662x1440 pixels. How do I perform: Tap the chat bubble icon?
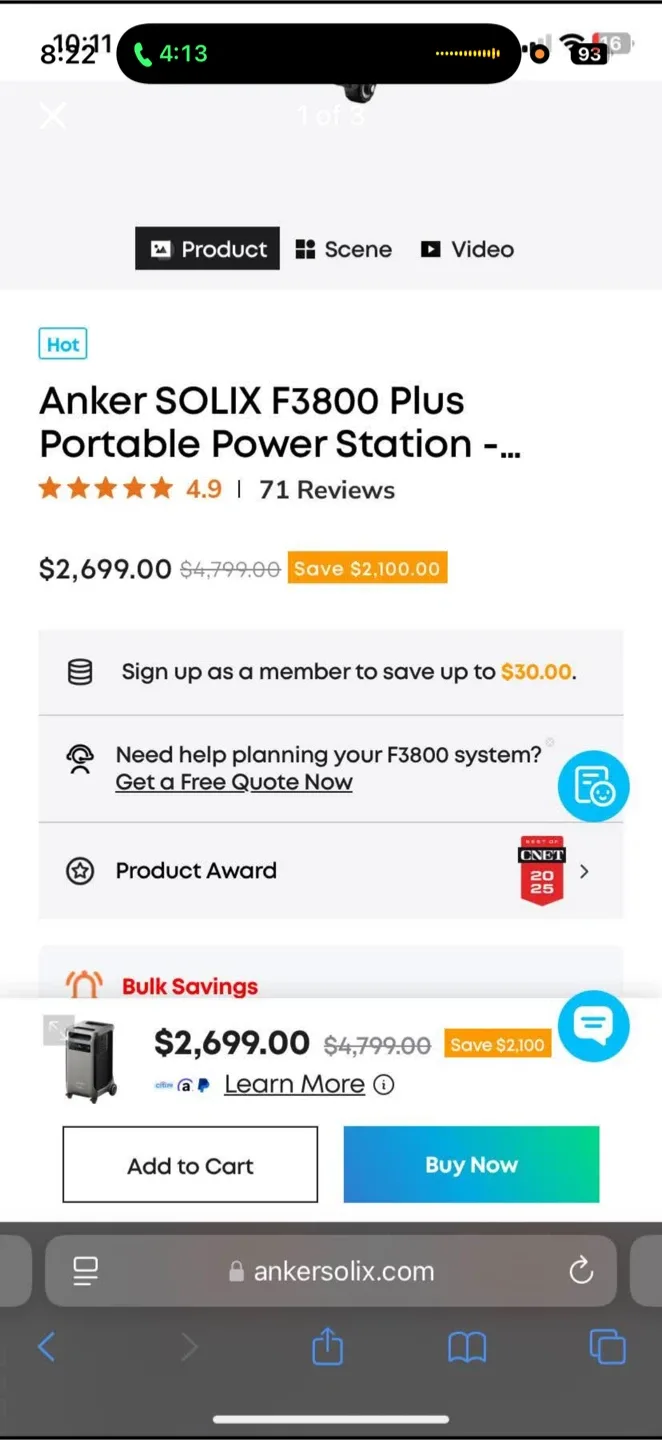coord(594,1026)
